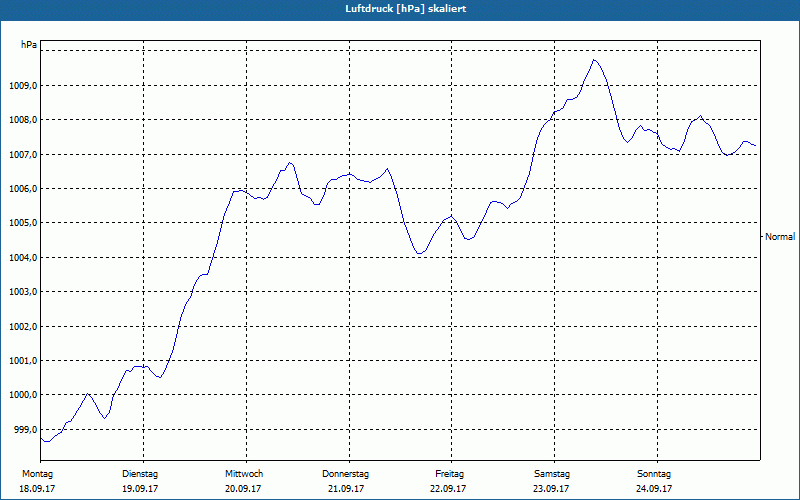Click the 1004,0 y-axis value
The height and width of the screenshot is (500, 800).
tap(23, 258)
